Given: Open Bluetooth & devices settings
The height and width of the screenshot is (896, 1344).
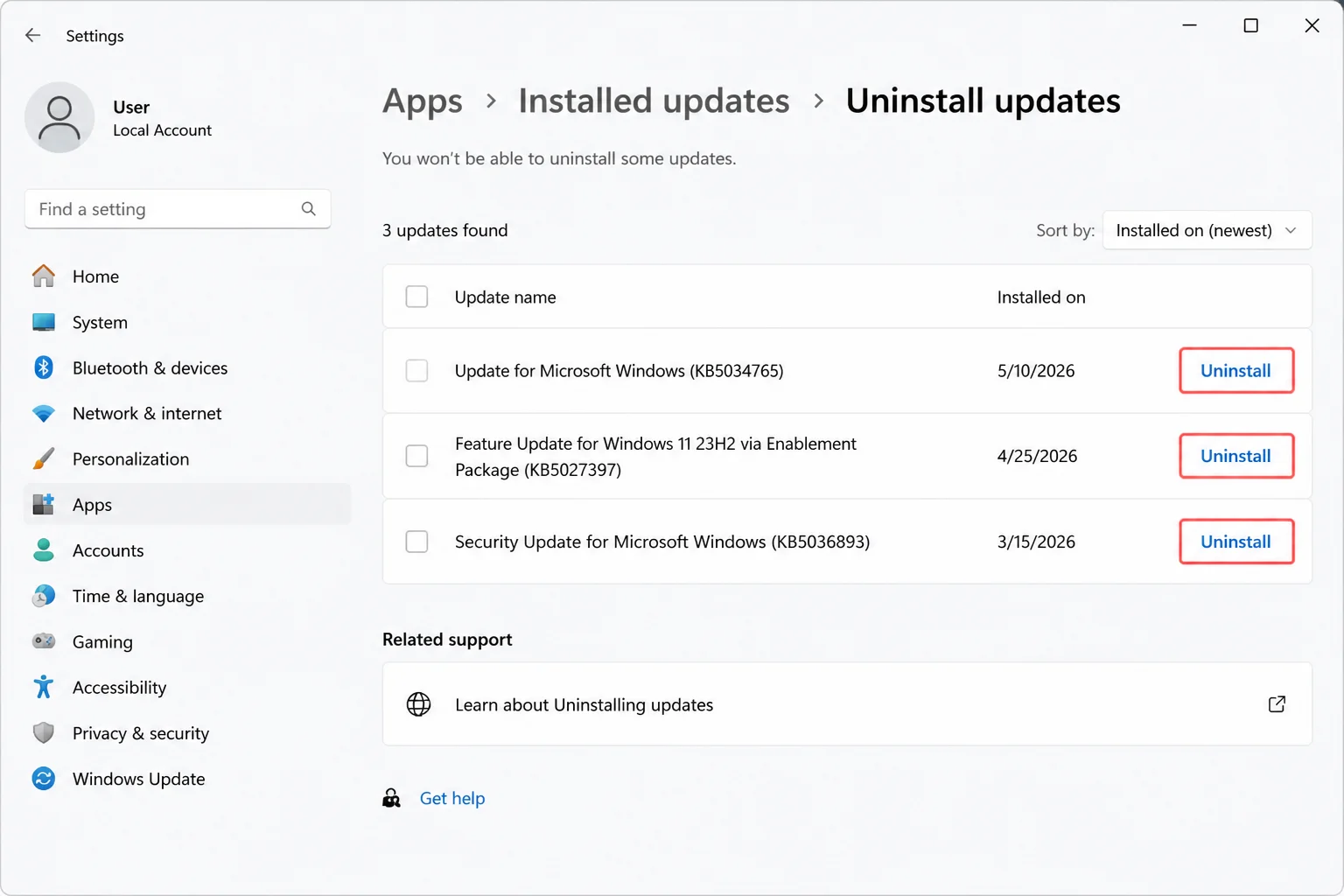Looking at the screenshot, I should point(187,367).
